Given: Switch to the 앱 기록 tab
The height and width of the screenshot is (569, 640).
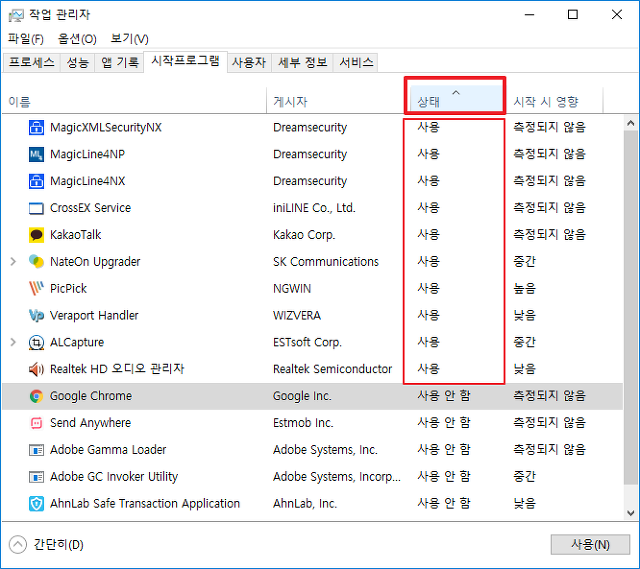Looking at the screenshot, I should (120, 62).
